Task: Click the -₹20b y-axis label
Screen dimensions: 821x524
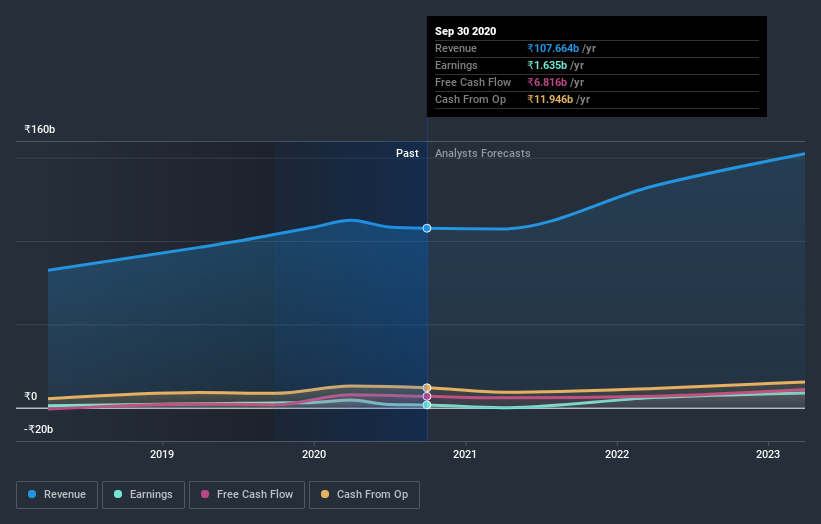Action: [38, 429]
